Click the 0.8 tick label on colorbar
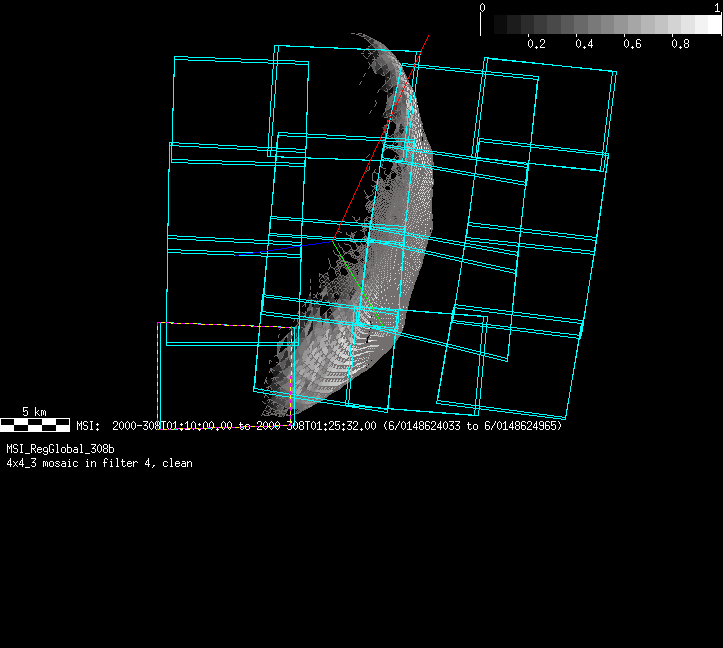 pos(680,45)
